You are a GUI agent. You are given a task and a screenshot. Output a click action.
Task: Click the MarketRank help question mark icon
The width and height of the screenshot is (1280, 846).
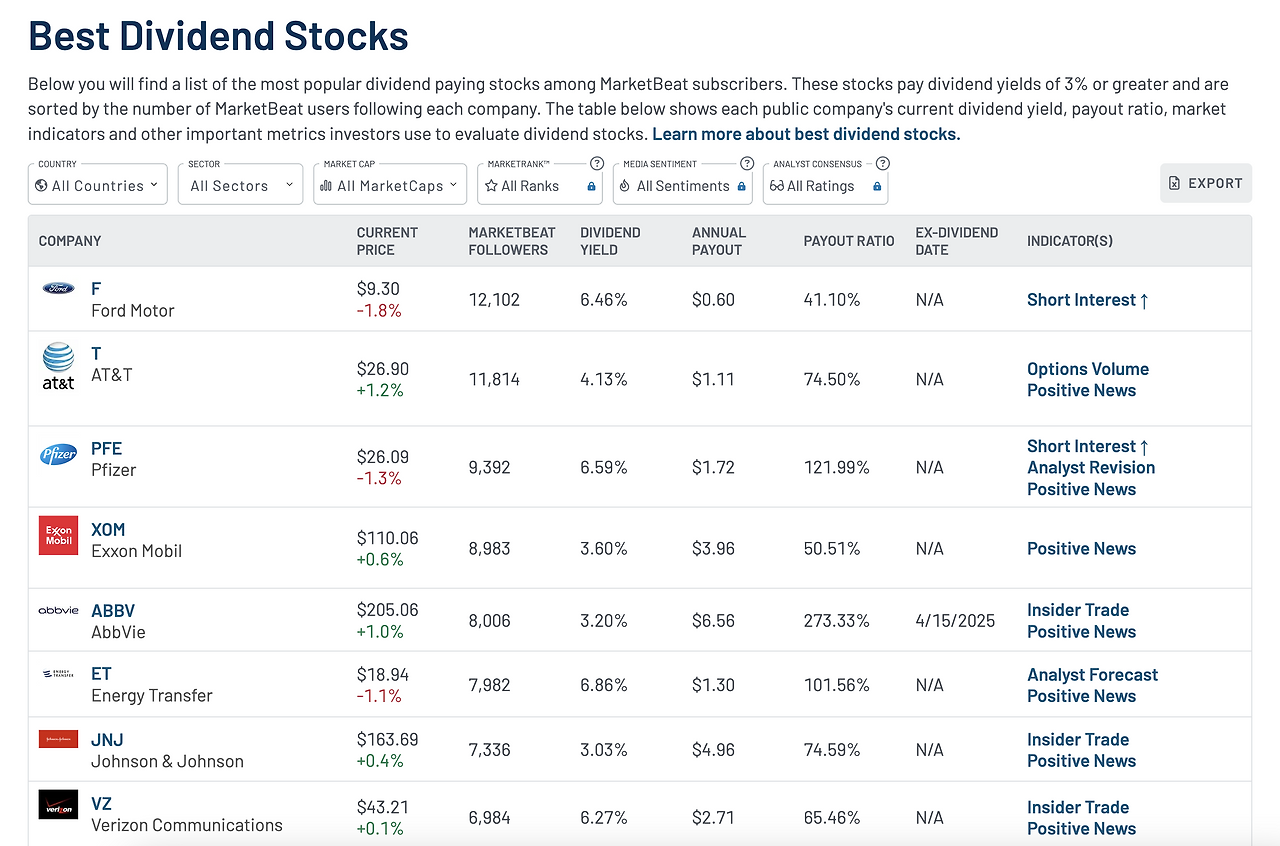pyautogui.click(x=597, y=163)
